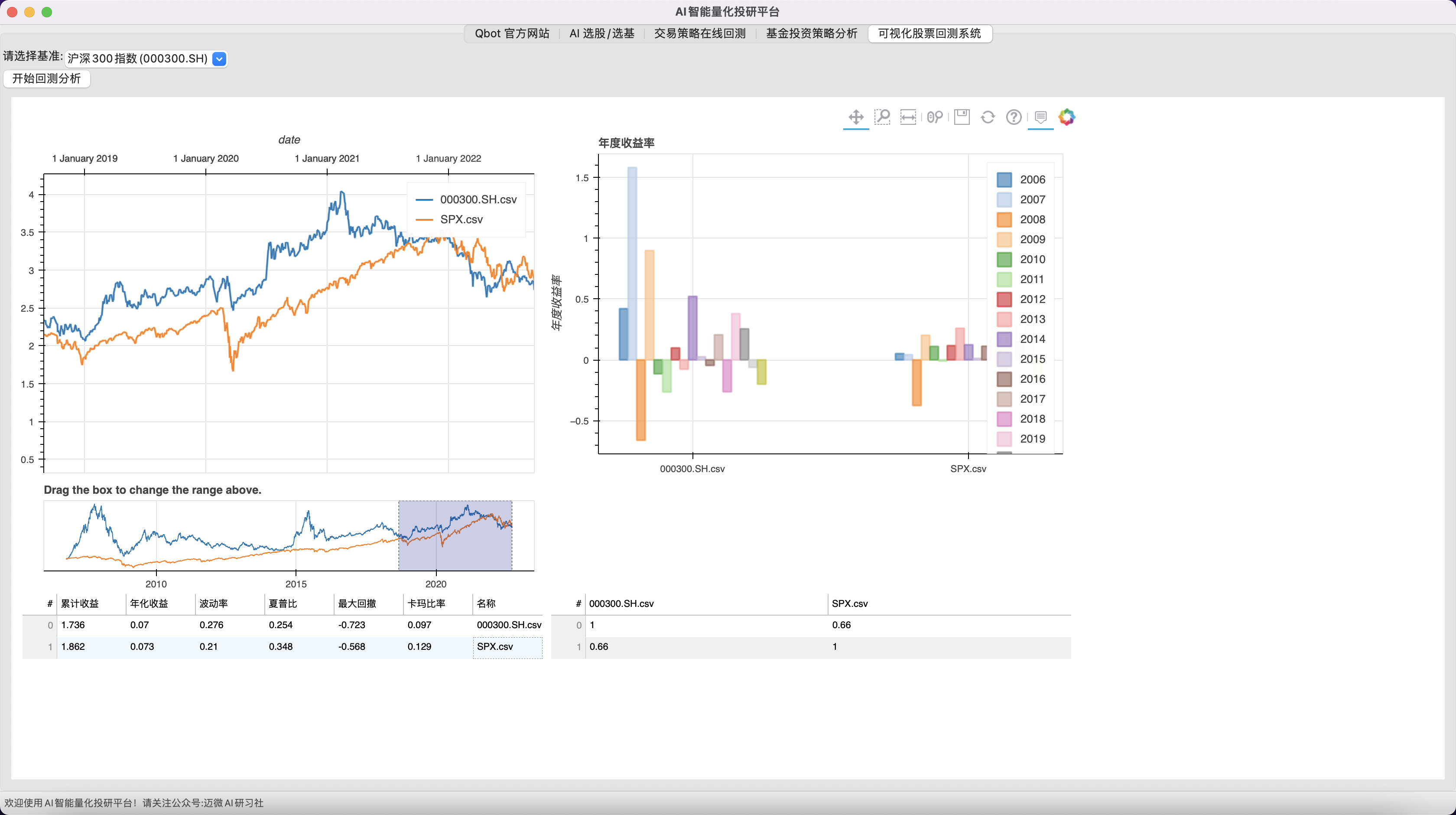The height and width of the screenshot is (815, 1456).
Task: Open Qbot 官方网站
Action: point(512,33)
